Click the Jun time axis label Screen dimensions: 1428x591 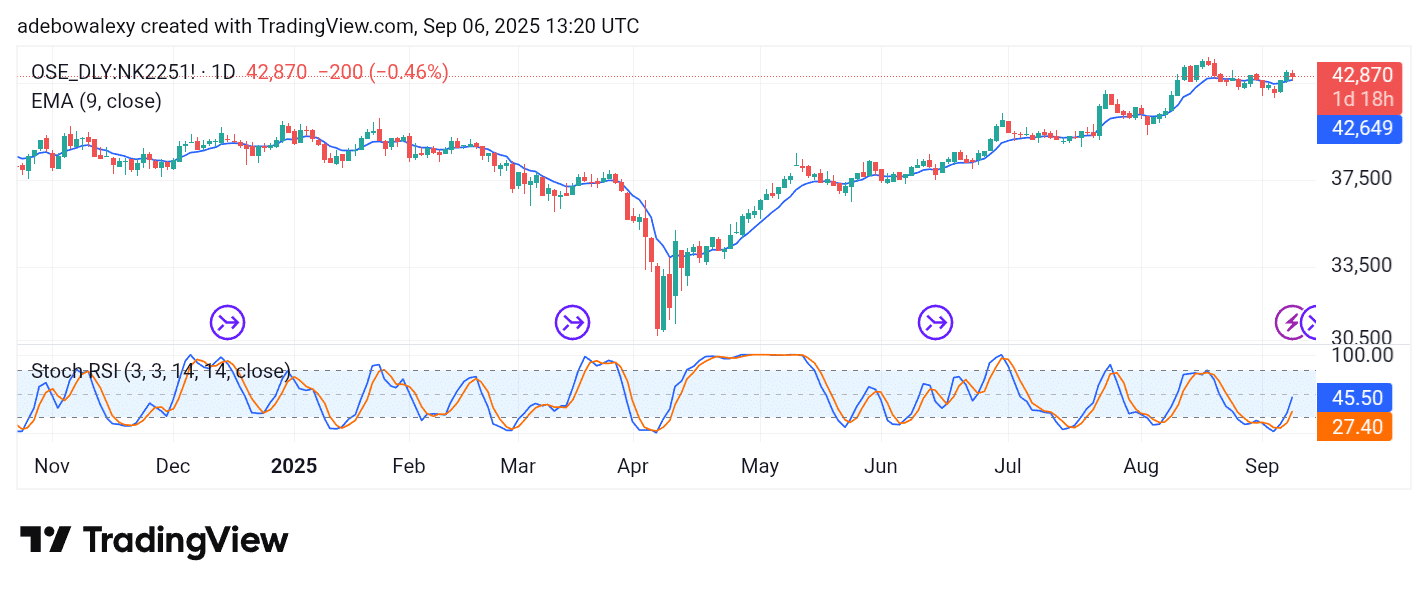[881, 466]
